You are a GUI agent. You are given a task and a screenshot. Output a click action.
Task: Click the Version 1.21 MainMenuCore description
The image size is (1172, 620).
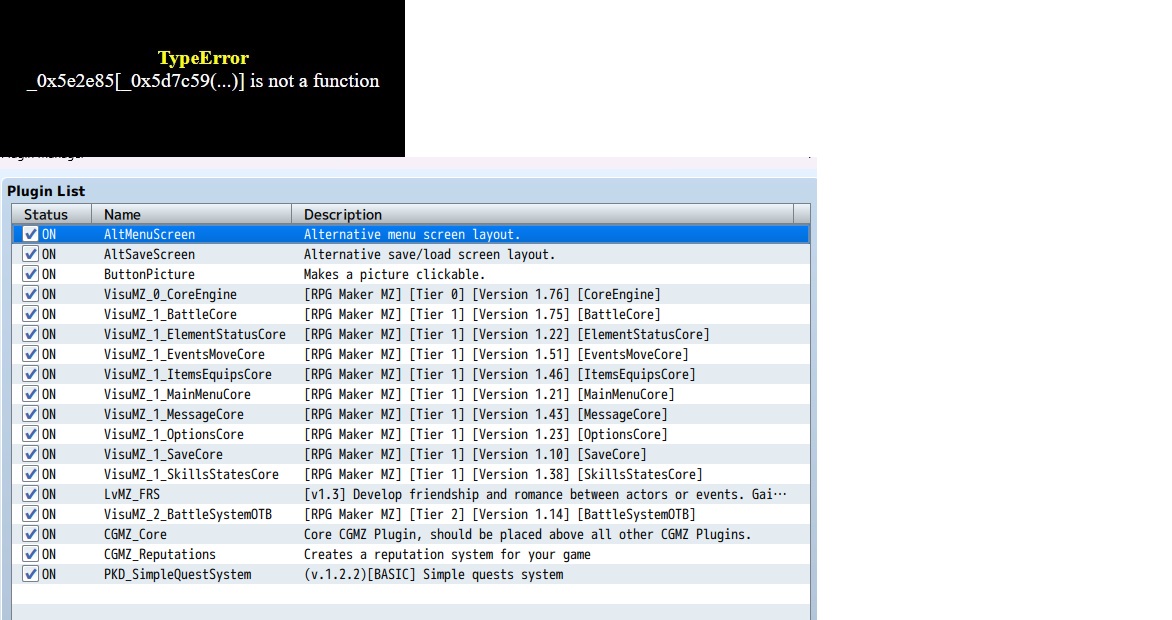click(x=490, y=394)
